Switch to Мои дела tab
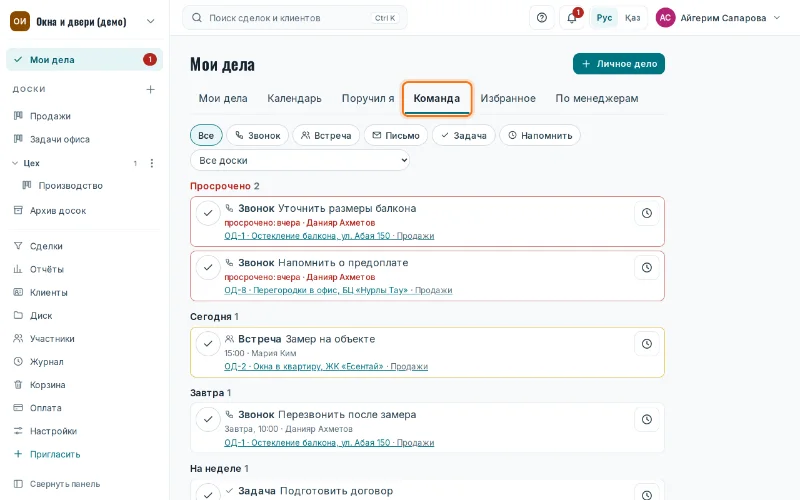 pos(223,98)
